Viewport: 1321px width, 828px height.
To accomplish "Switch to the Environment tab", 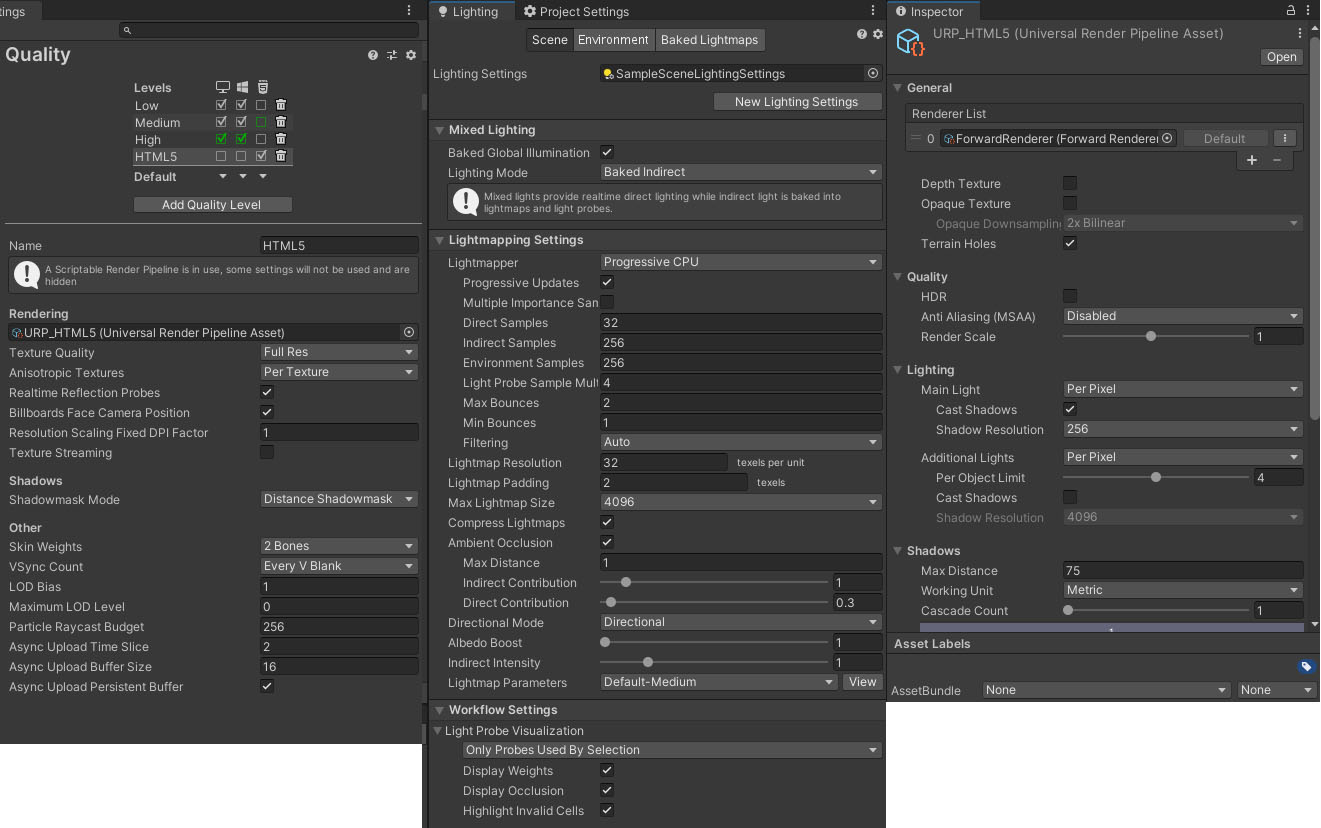I will pyautogui.click(x=613, y=40).
